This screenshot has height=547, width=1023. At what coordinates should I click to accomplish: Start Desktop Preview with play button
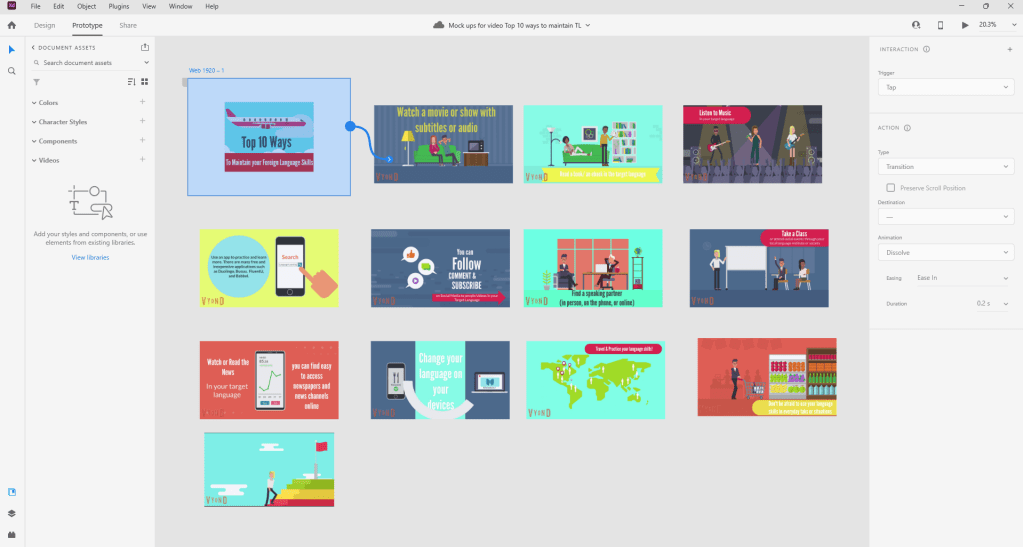(x=965, y=25)
